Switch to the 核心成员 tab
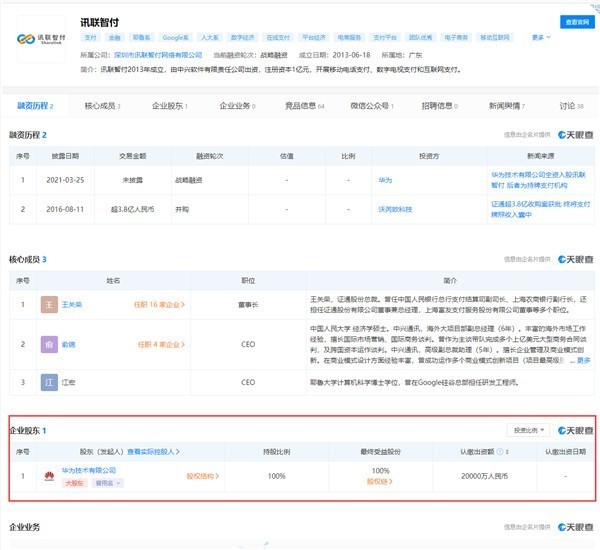The width and height of the screenshot is (600, 550). 102,105
